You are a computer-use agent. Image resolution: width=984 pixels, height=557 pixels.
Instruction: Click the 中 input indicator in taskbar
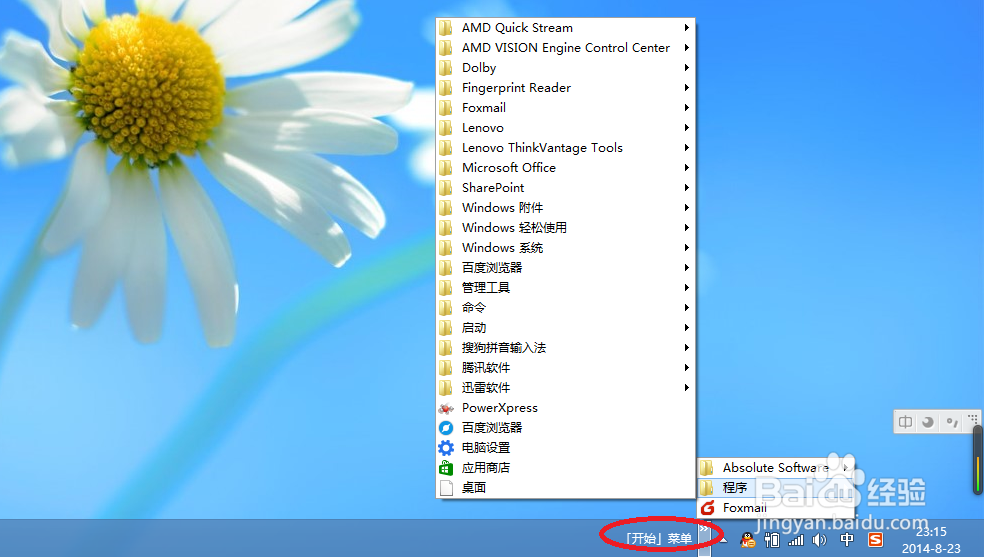[x=847, y=539]
